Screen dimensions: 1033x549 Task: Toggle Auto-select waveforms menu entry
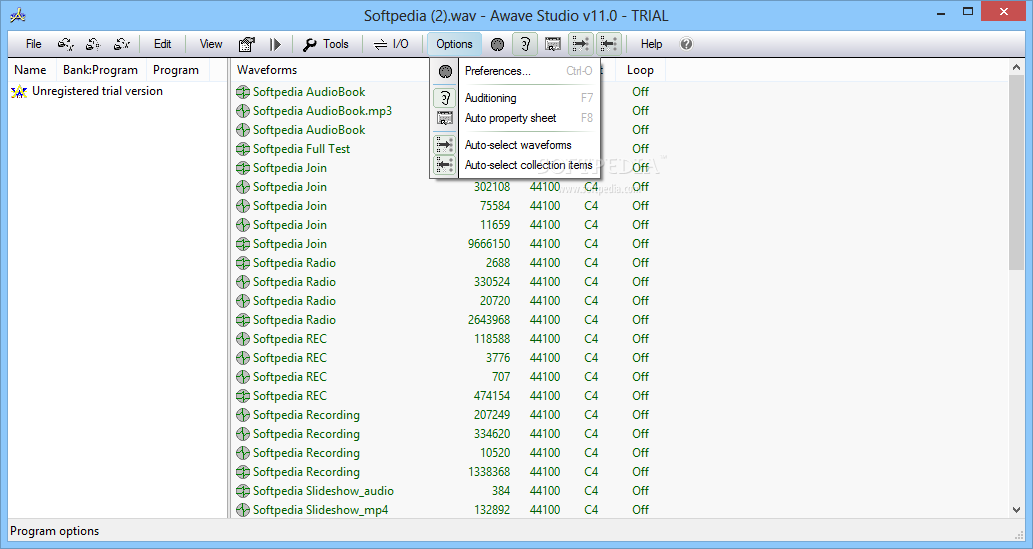(x=515, y=145)
